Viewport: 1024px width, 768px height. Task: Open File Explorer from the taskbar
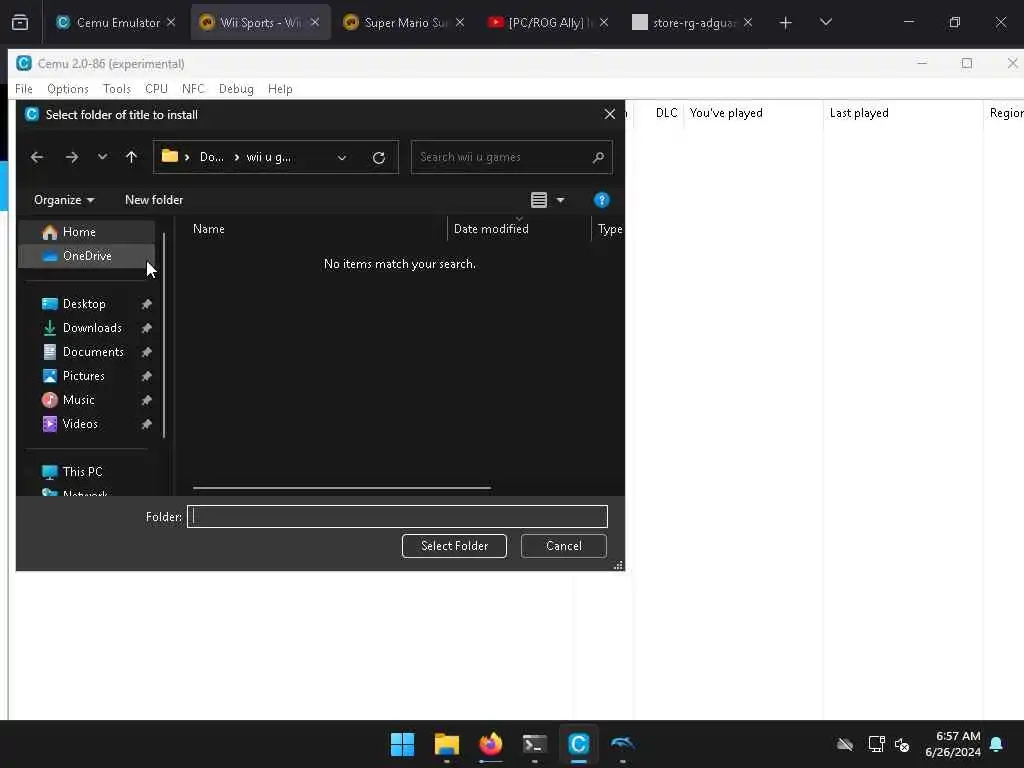(x=447, y=744)
